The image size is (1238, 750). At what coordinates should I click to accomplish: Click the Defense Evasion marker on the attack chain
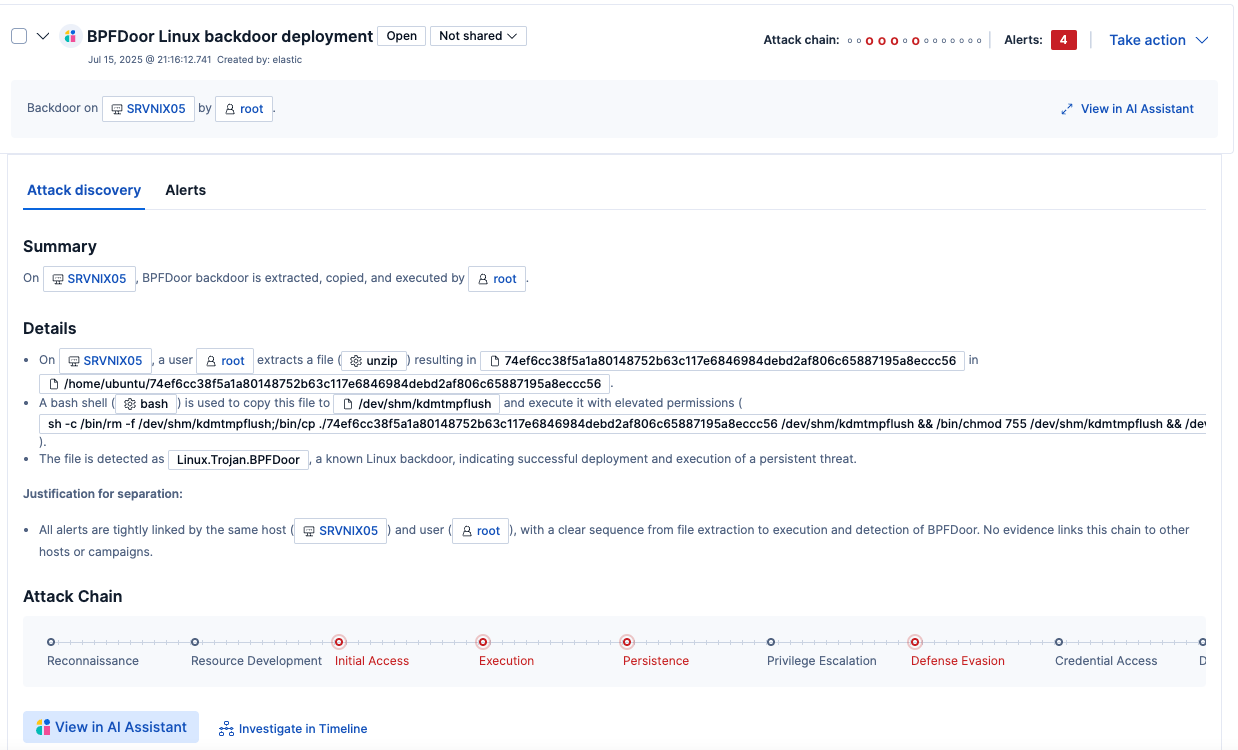(x=914, y=643)
